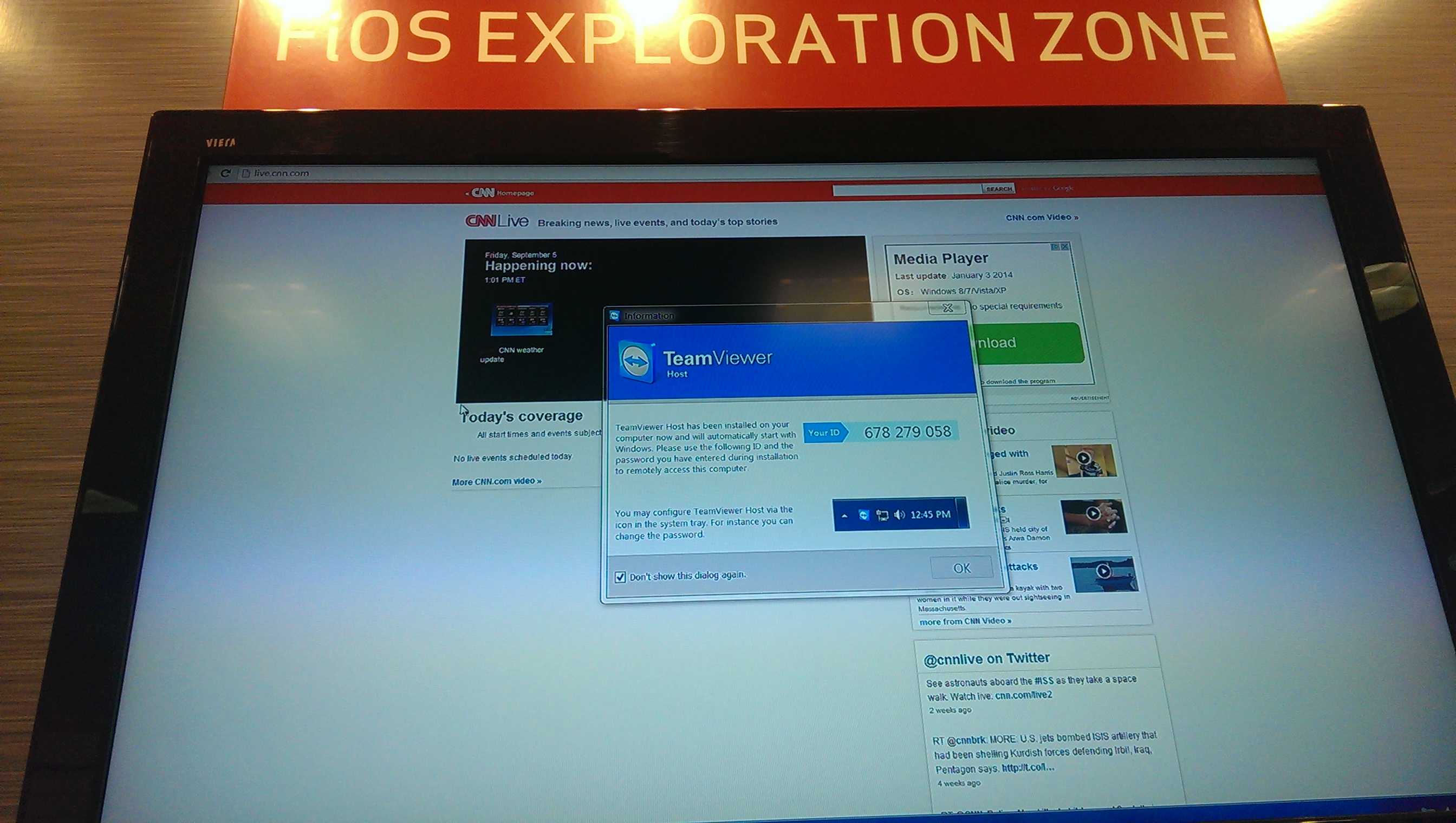Close the Information dialog with X
This screenshot has height=823, width=1456.
click(x=948, y=308)
